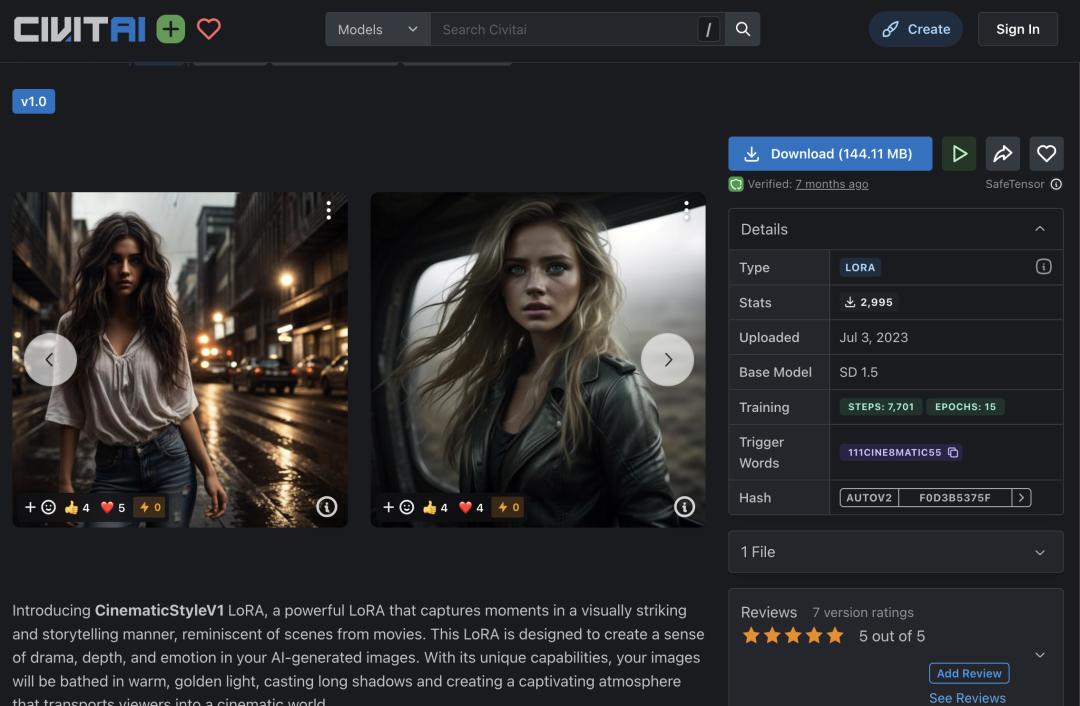This screenshot has height=706, width=1080.
Task: Toggle the heart favorite button for this model
Action: (1046, 154)
